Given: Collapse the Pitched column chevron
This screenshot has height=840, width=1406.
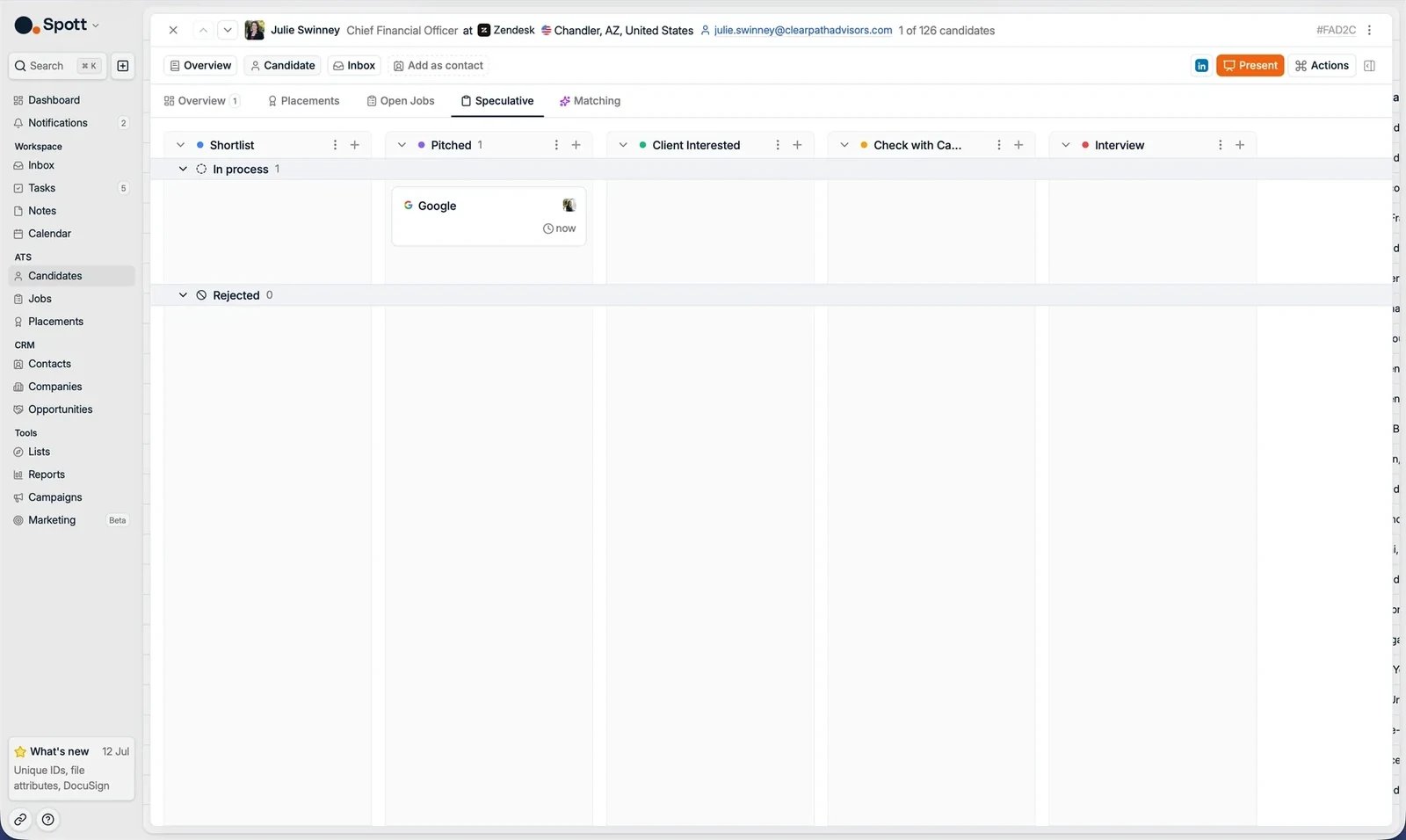Looking at the screenshot, I should click(402, 145).
